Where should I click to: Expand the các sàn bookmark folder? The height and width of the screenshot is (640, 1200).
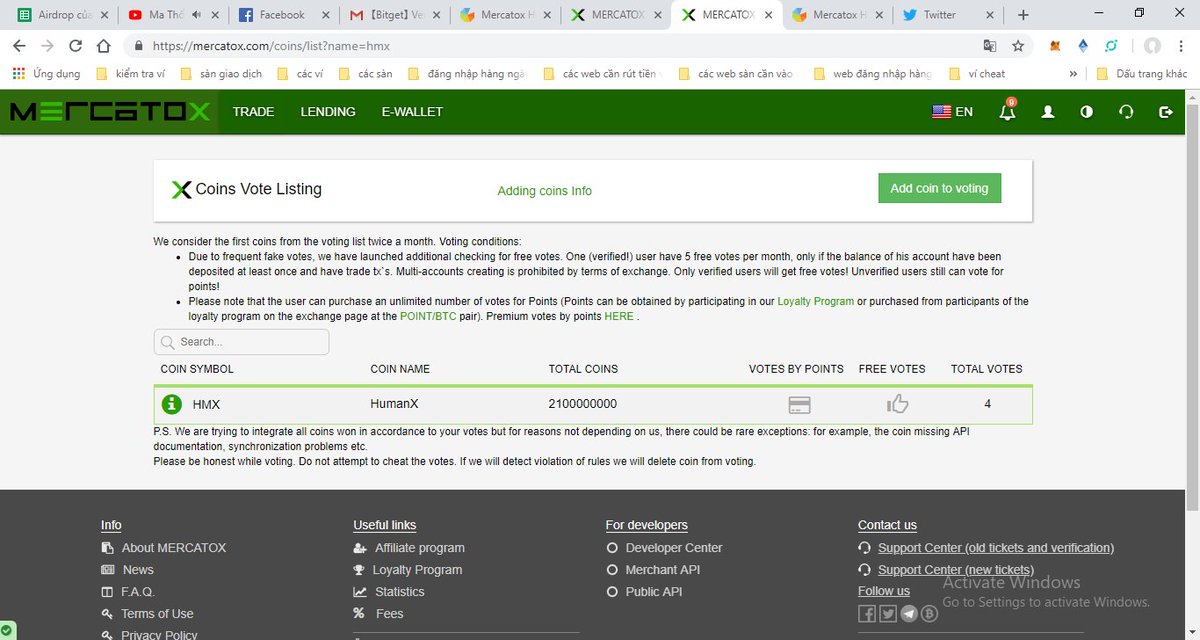pyautogui.click(x=365, y=74)
